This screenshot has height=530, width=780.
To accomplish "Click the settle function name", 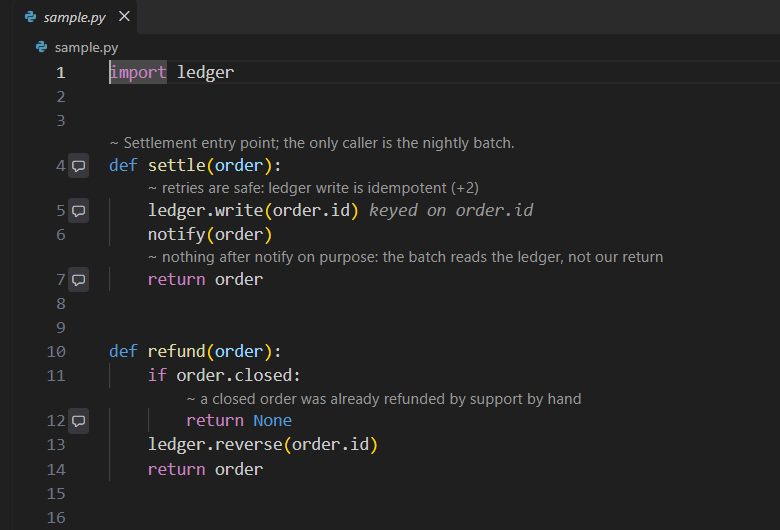I will point(177,166).
